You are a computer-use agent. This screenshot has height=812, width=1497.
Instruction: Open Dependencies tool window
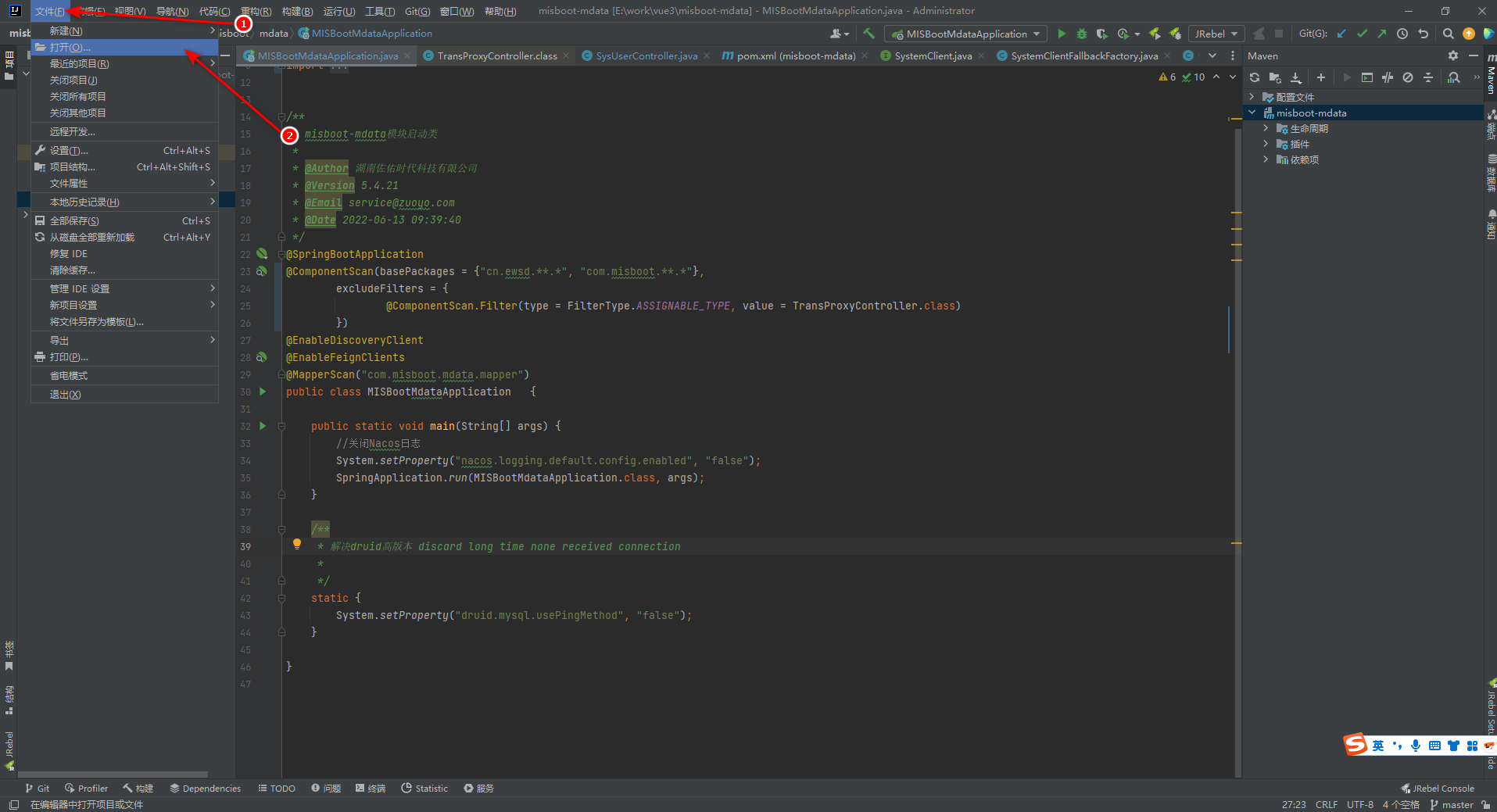pyautogui.click(x=205, y=788)
